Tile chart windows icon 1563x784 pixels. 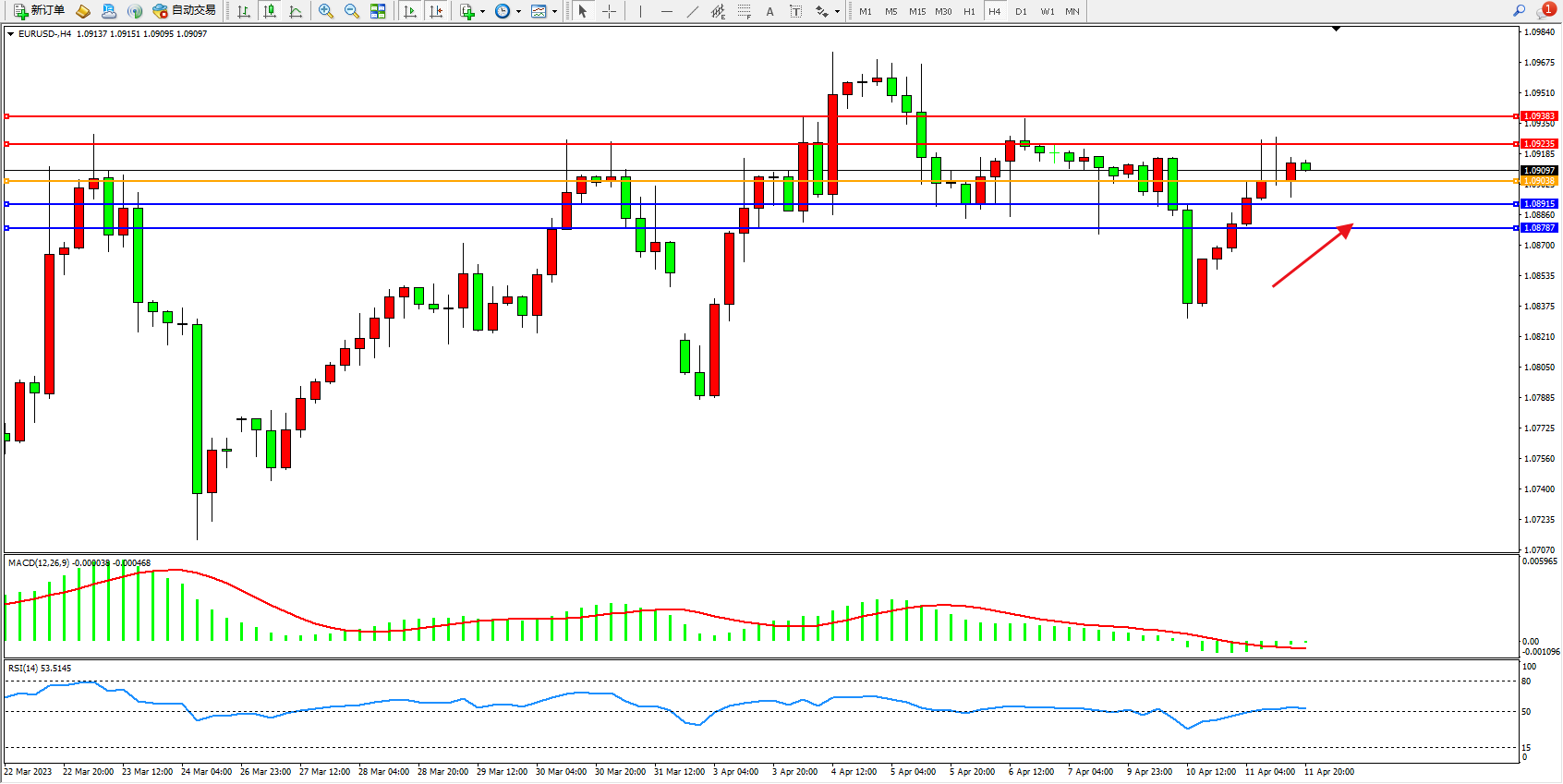coord(378,11)
